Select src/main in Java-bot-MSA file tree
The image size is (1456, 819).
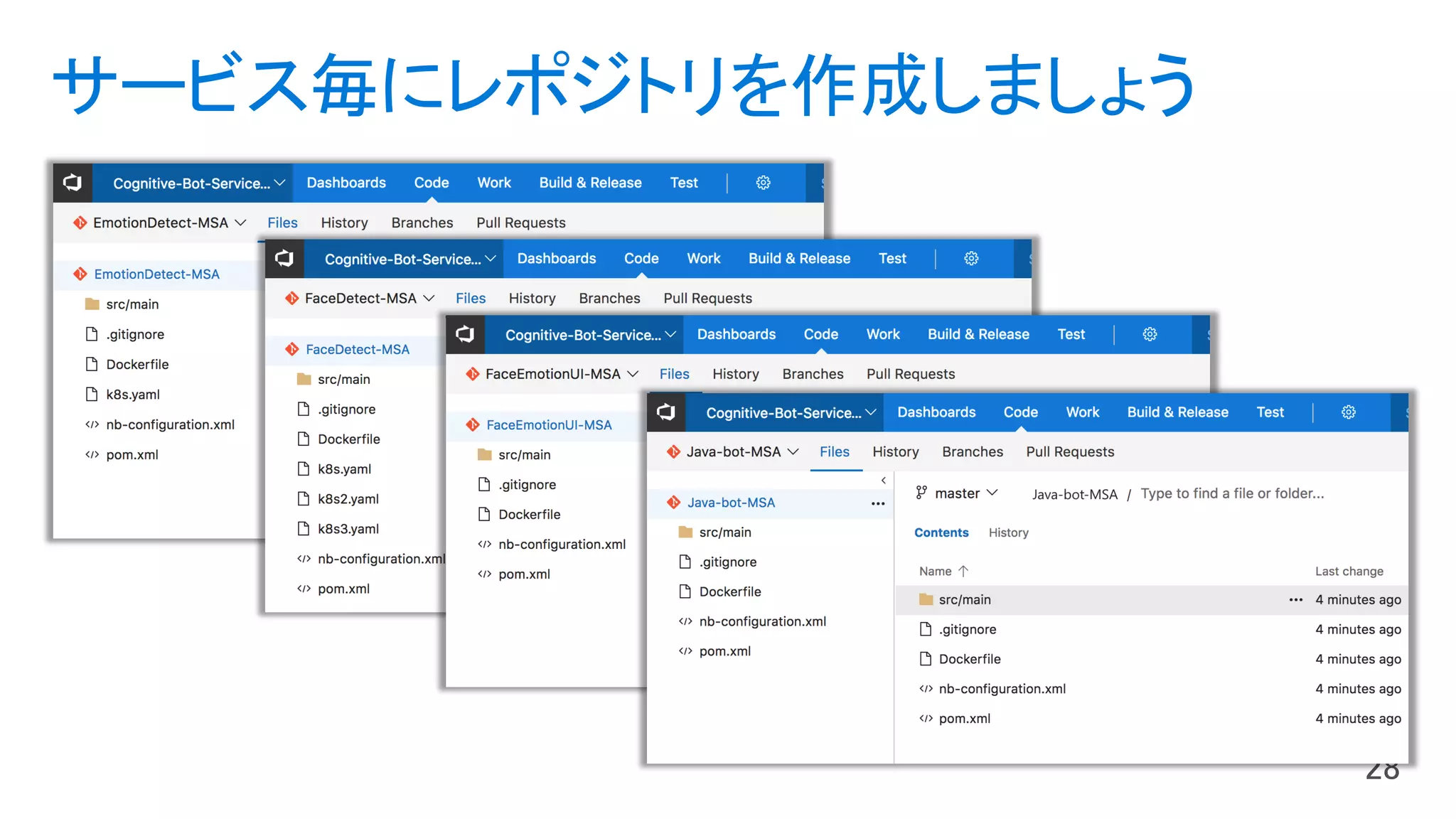click(724, 532)
